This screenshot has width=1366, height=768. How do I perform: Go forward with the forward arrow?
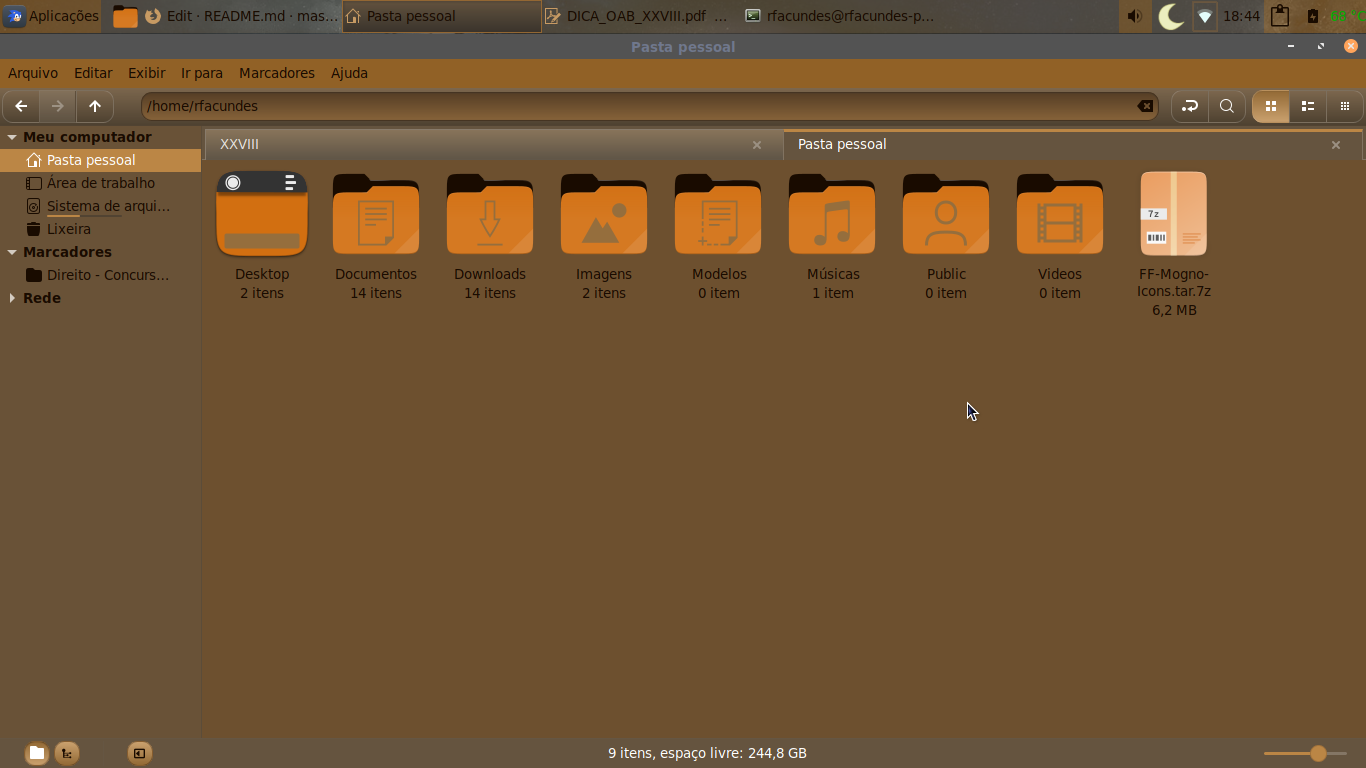click(58, 106)
